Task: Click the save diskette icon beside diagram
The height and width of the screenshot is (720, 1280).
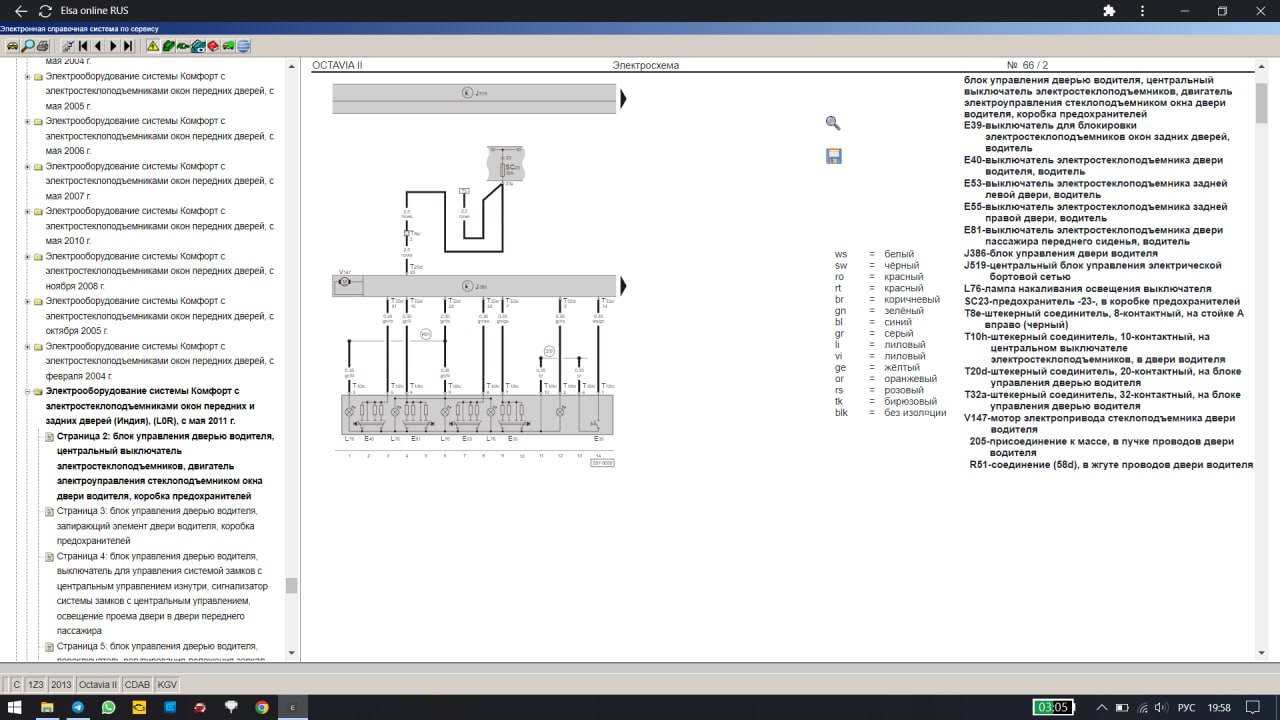Action: click(x=833, y=156)
